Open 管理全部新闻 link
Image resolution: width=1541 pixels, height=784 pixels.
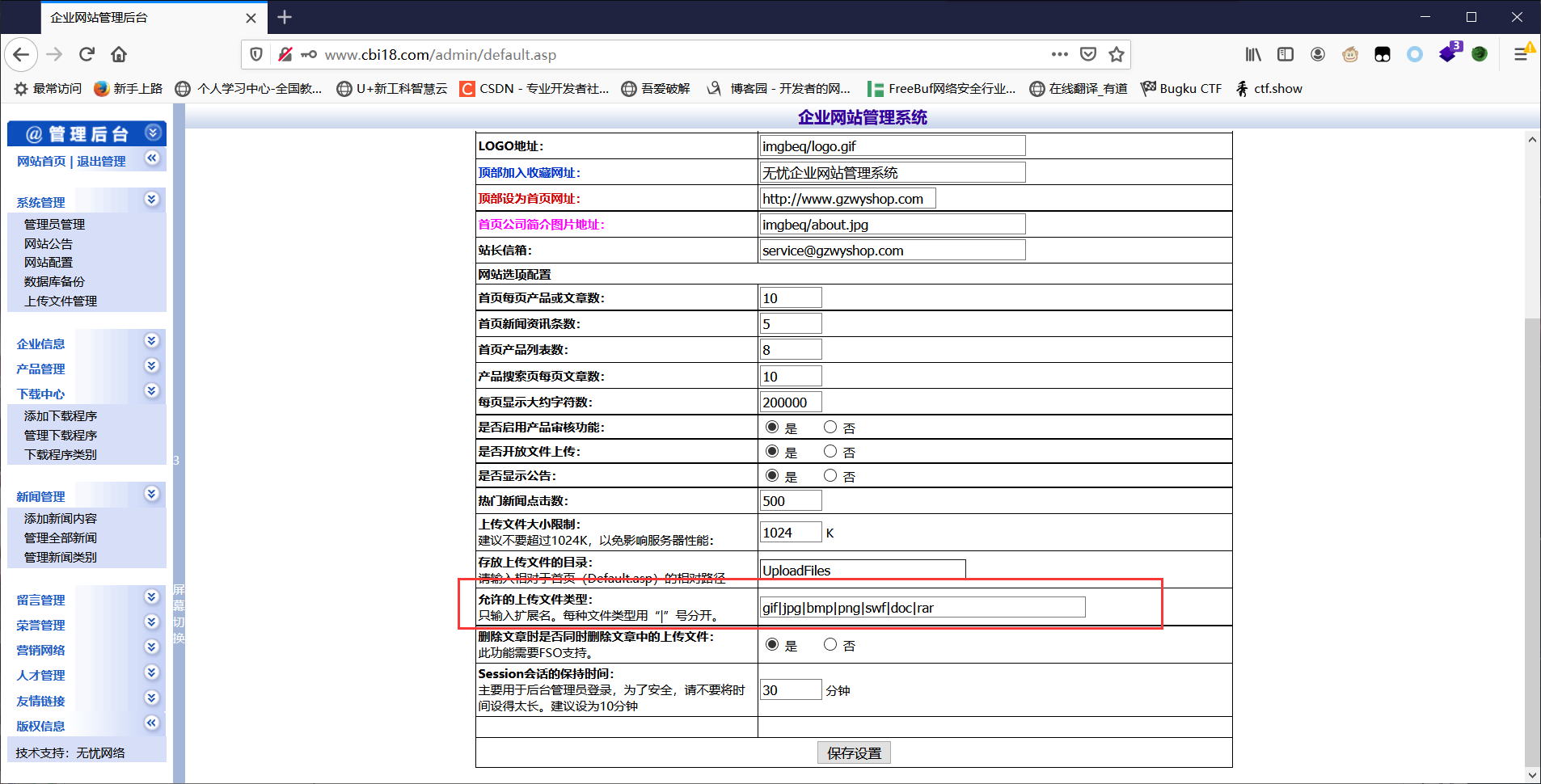click(61, 537)
